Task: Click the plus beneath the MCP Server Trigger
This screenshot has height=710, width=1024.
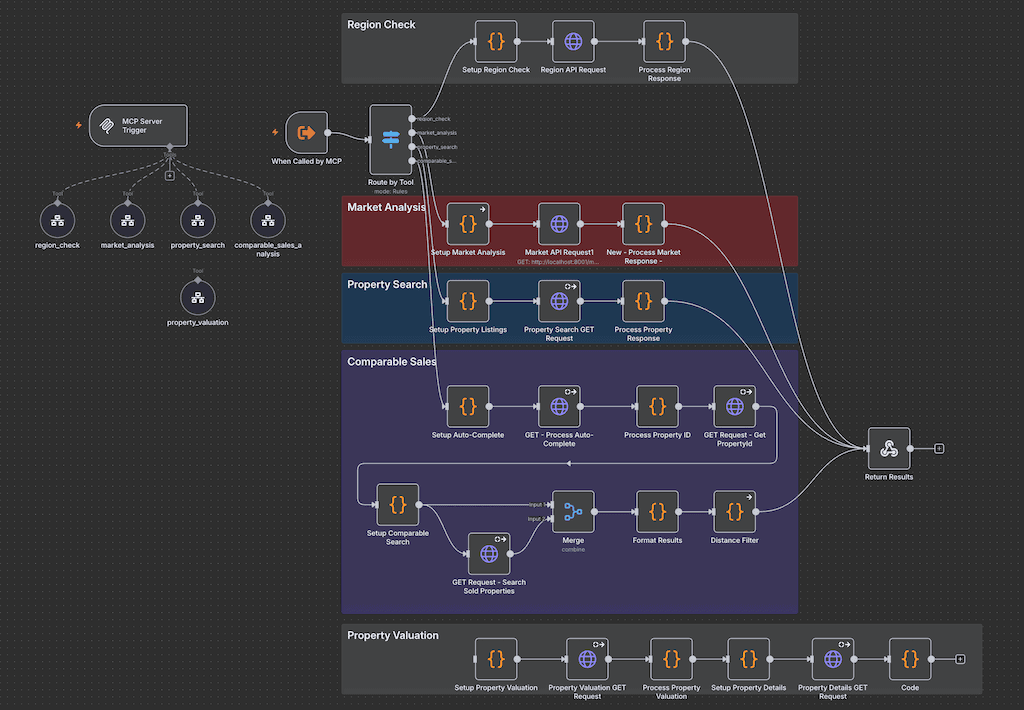Action: [170, 174]
